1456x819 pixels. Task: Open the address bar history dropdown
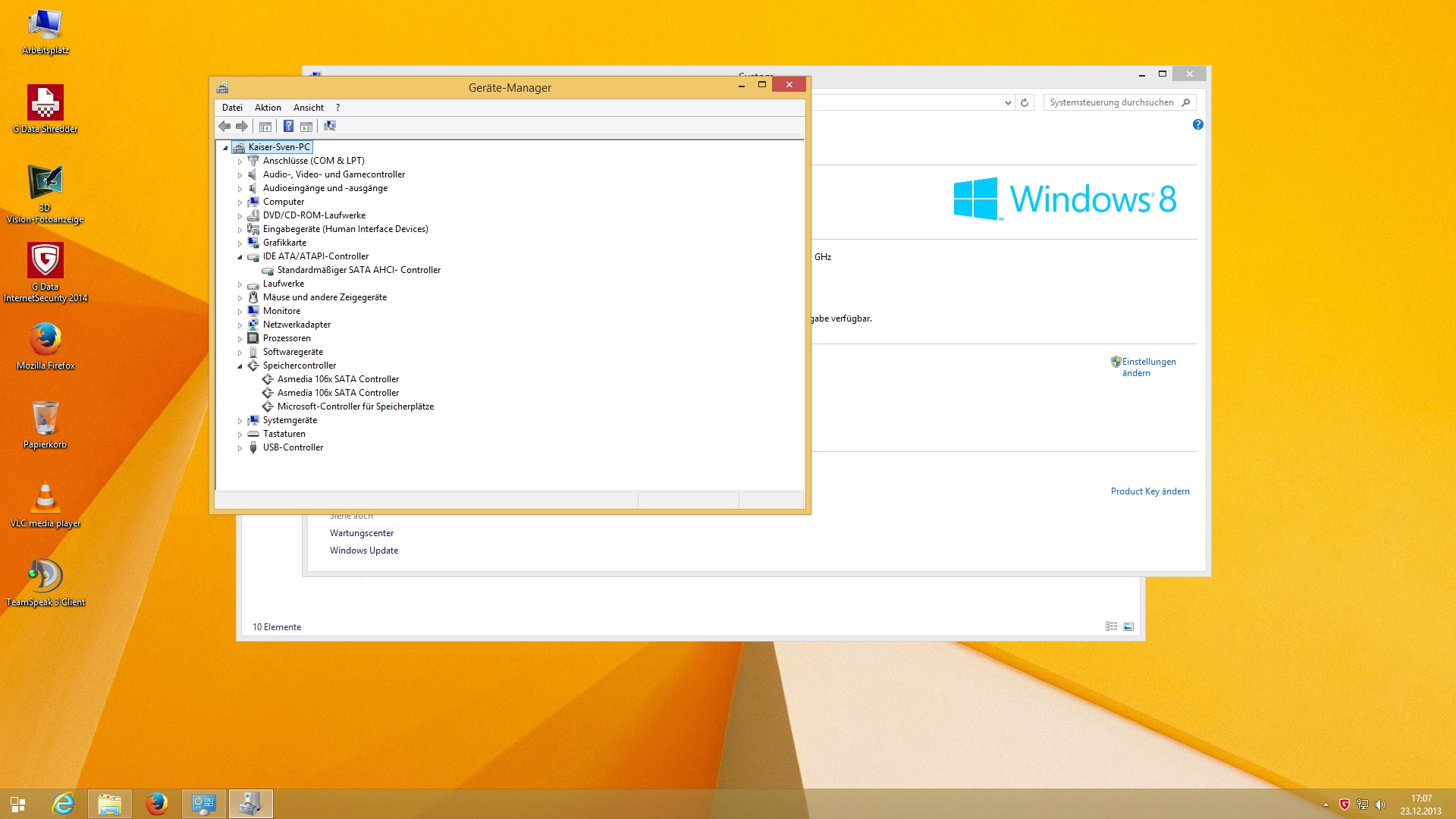click(1008, 102)
